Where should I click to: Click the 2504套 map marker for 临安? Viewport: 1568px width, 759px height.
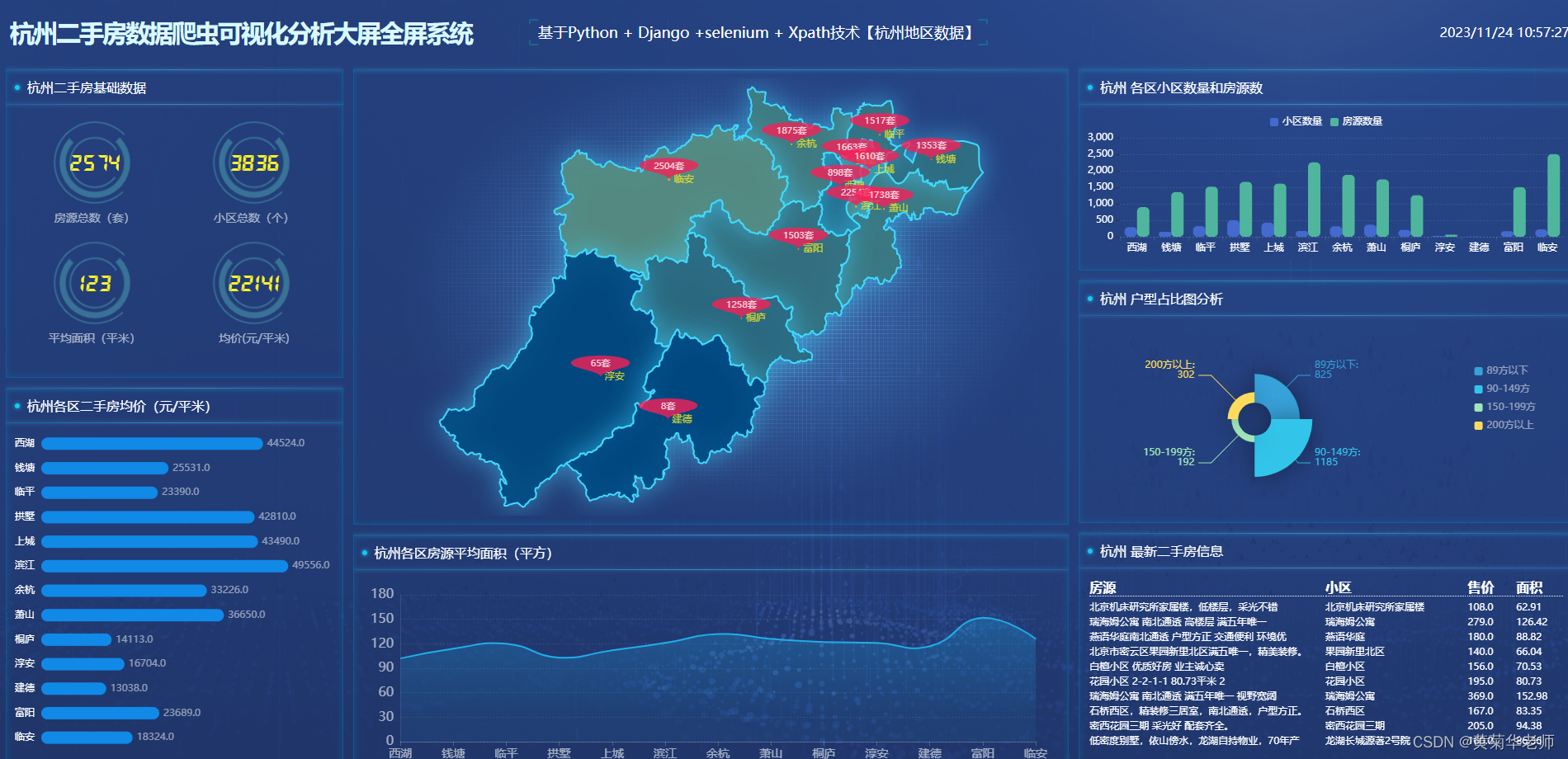click(x=668, y=166)
